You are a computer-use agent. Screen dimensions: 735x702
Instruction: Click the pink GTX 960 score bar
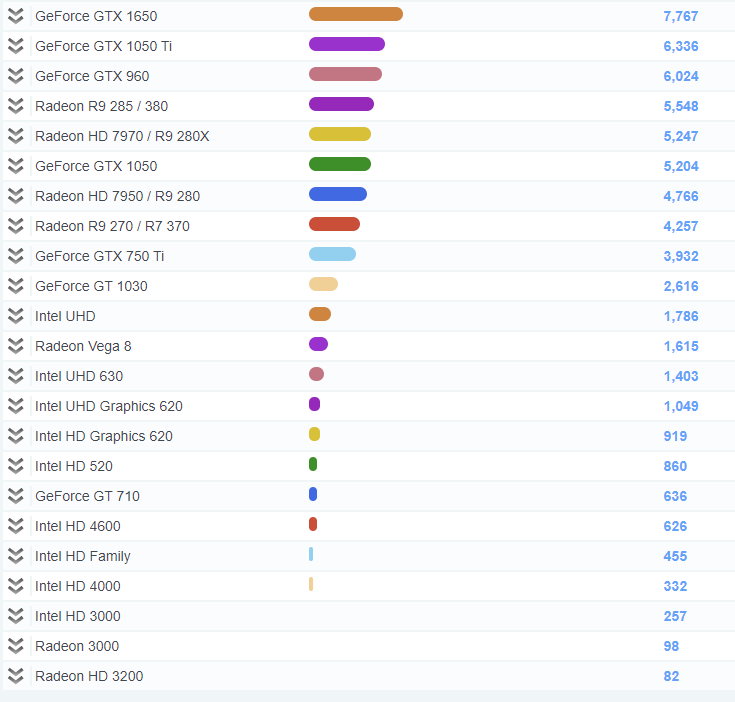(x=345, y=74)
